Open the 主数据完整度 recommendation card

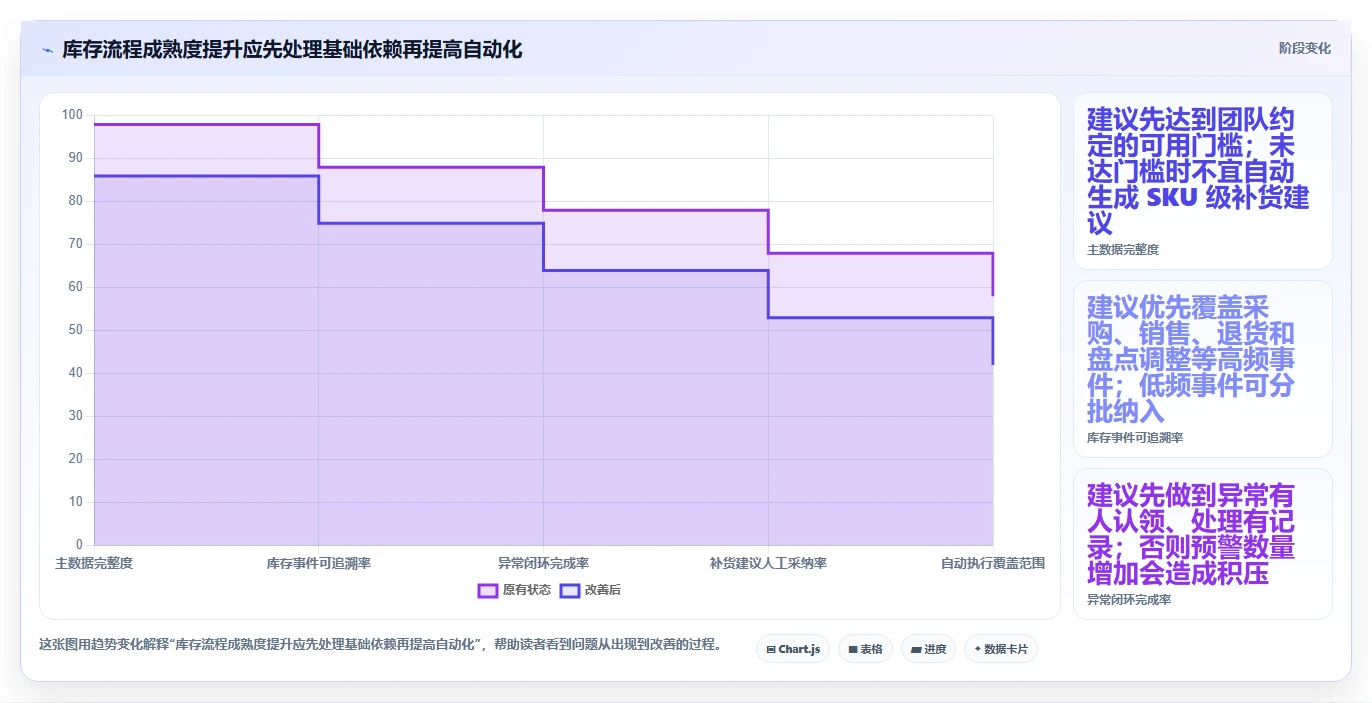(x=1203, y=181)
